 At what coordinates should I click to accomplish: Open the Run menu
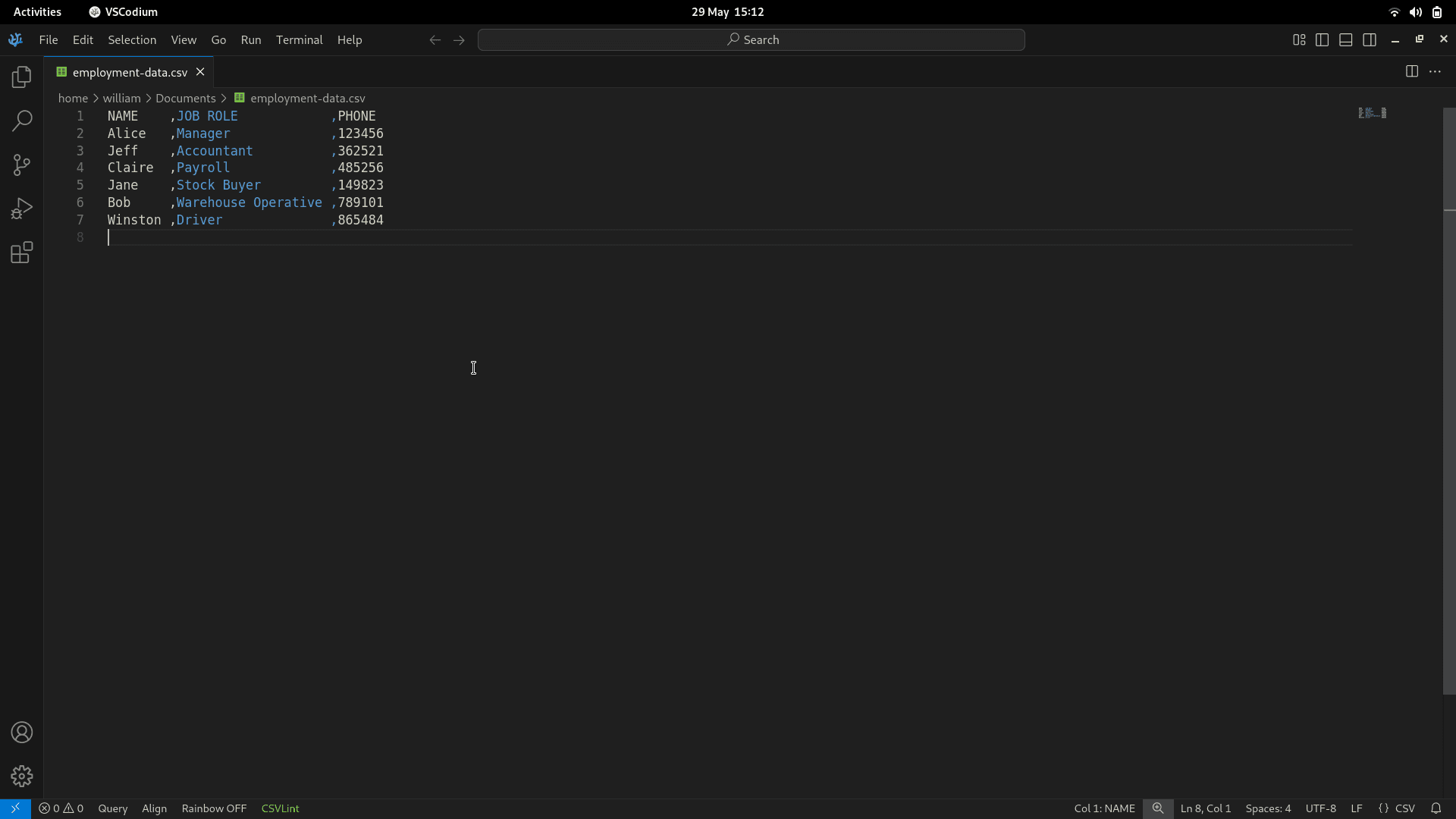pos(251,39)
